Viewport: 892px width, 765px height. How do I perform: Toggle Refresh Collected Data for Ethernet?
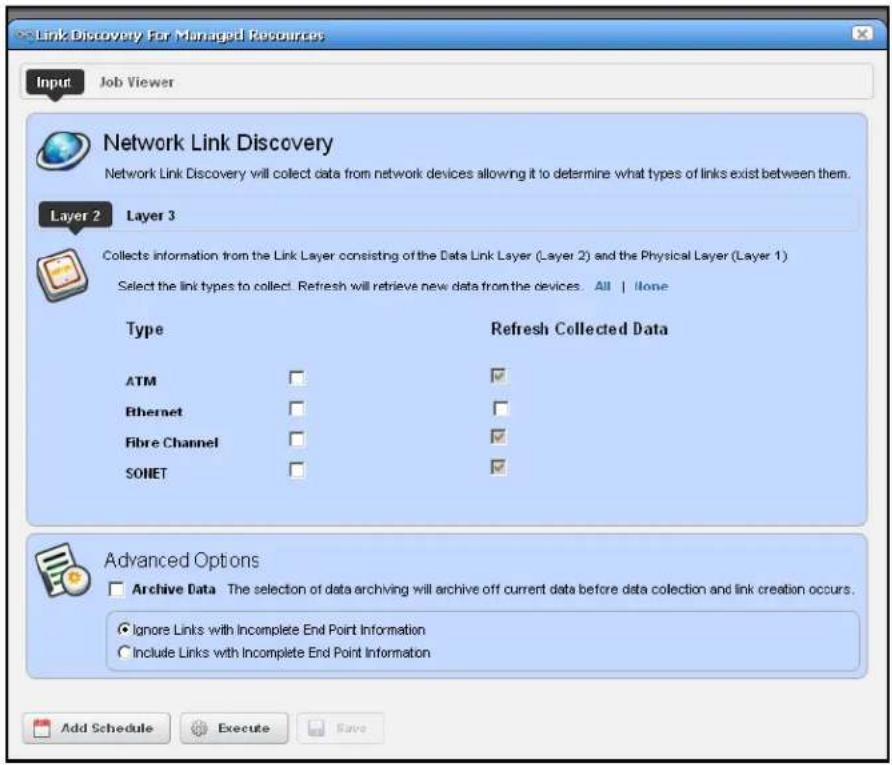tap(501, 408)
